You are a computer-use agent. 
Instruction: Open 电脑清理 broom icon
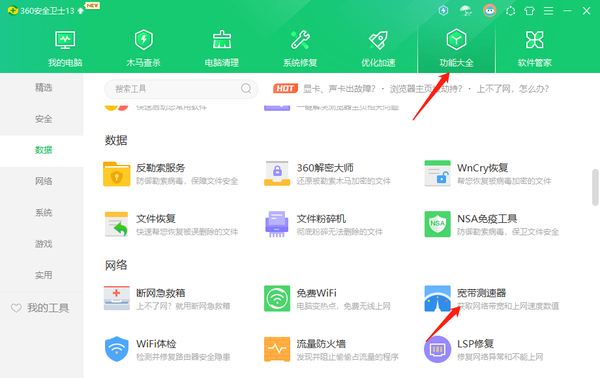(222, 40)
